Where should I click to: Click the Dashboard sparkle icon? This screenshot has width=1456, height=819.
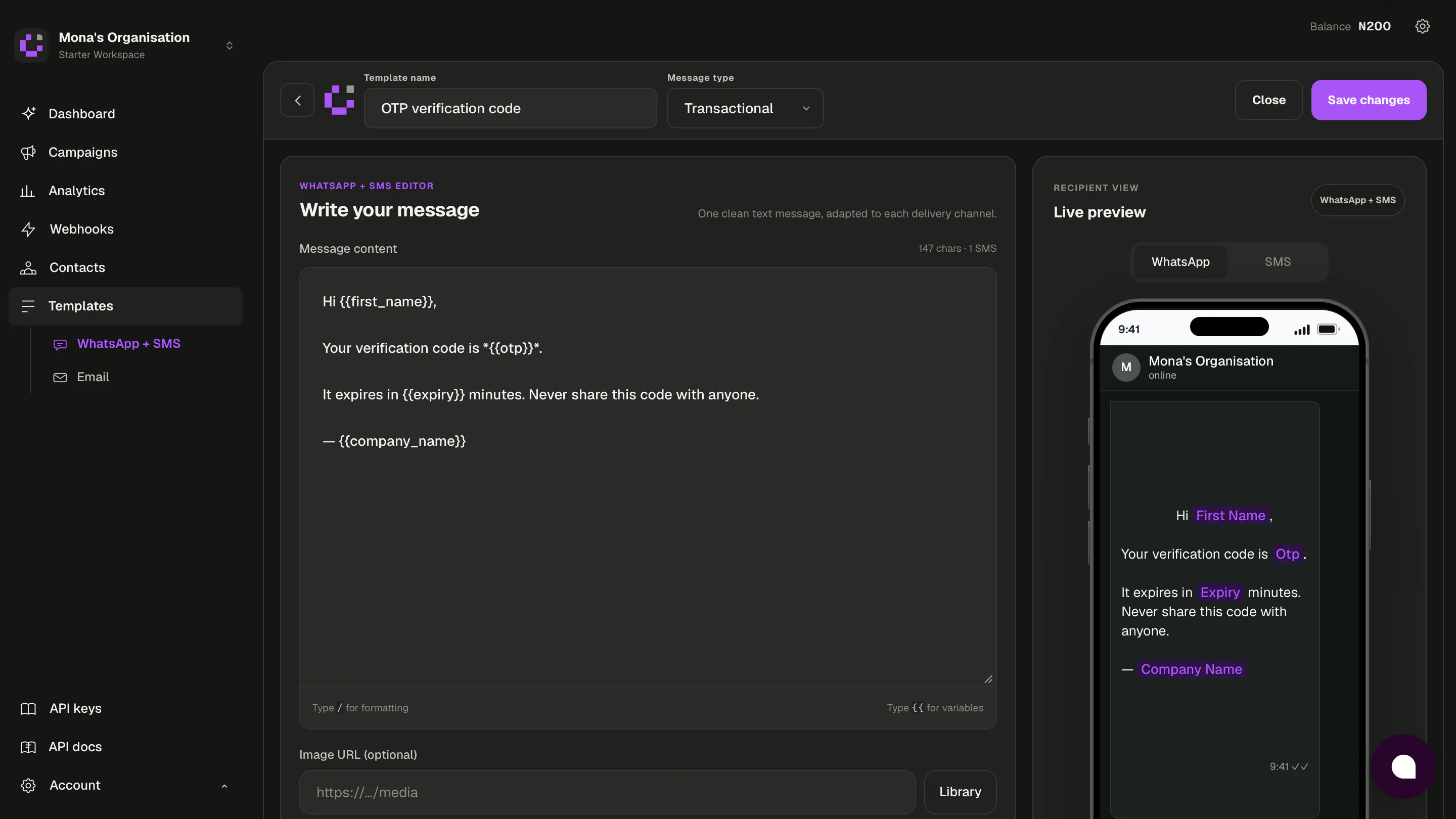pos(28,114)
